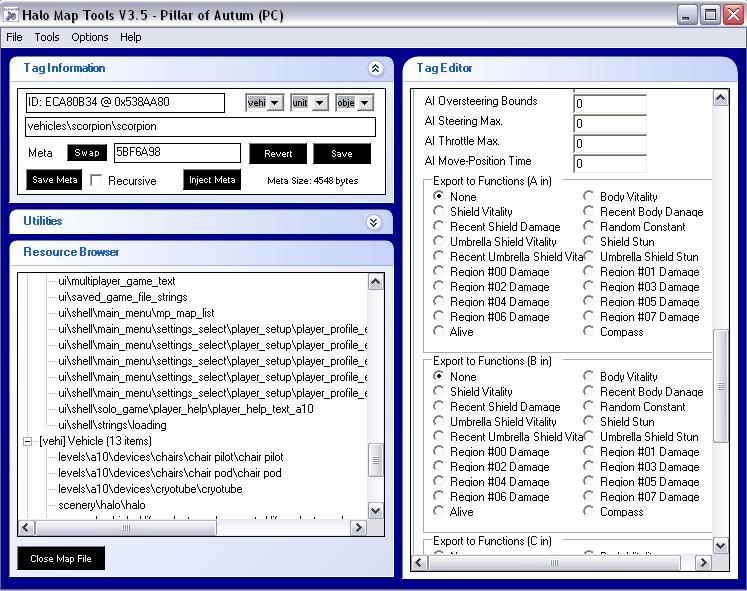Click the Close Map File button
Screen dimensions: 747x591
click(x=61, y=559)
